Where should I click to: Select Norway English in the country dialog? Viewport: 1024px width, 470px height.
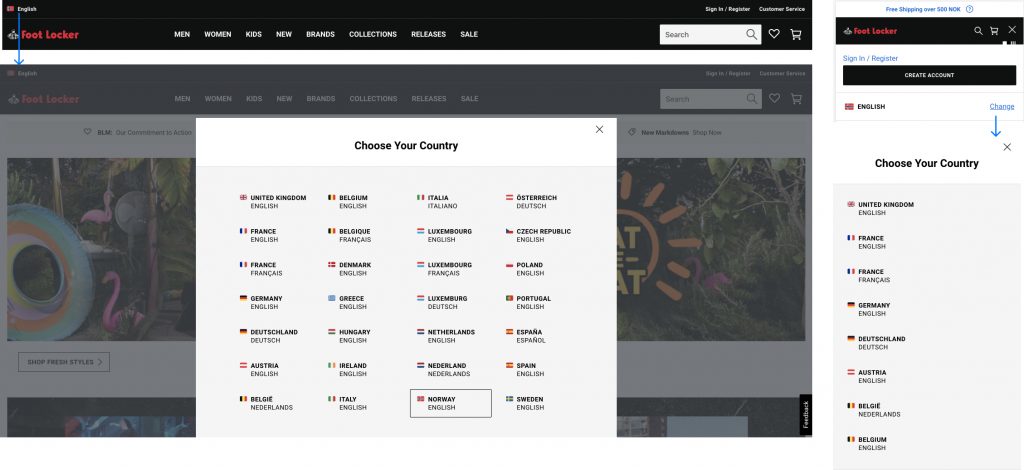[451, 403]
